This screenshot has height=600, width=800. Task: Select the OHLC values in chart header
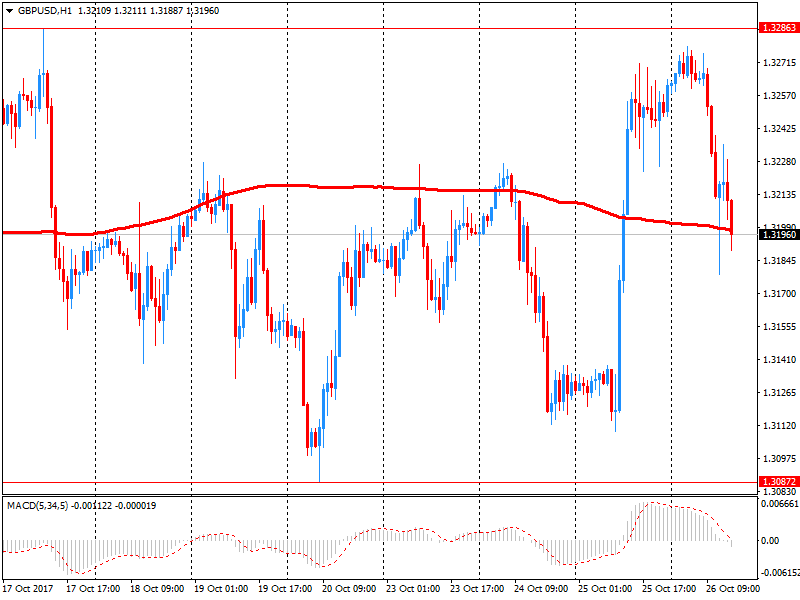click(x=148, y=11)
